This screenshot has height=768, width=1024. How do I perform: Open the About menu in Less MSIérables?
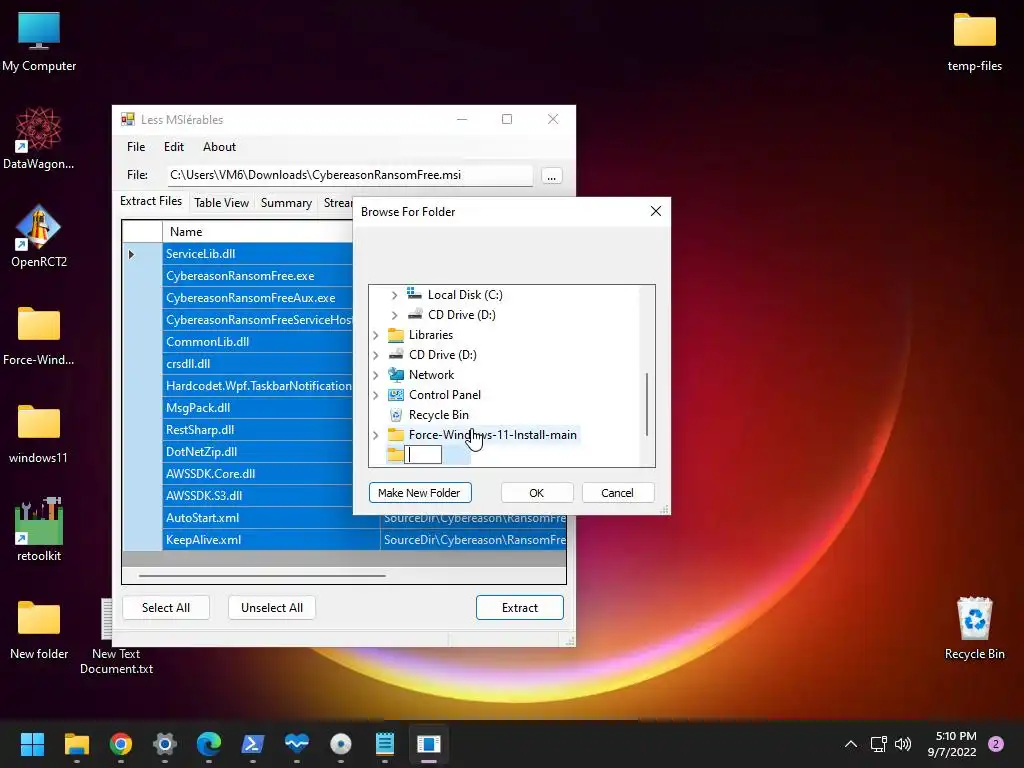coord(219,147)
